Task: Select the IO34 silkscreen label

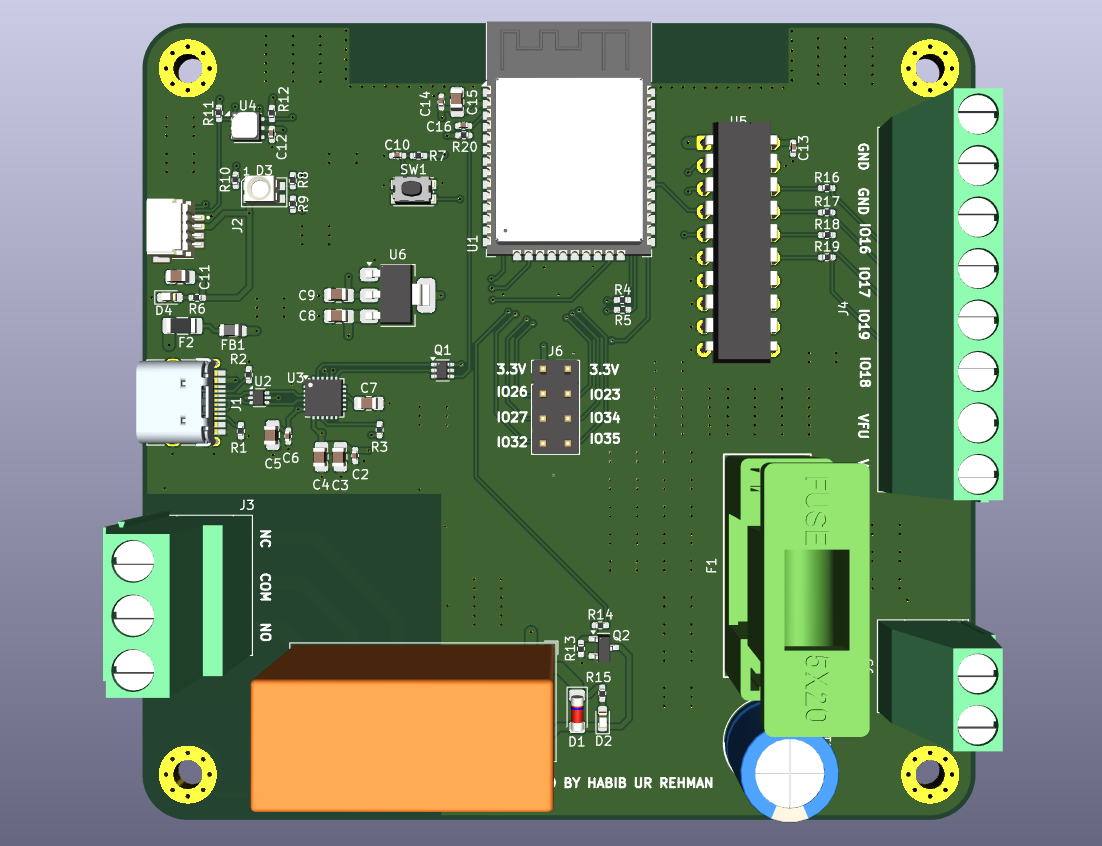Action: coord(604,417)
